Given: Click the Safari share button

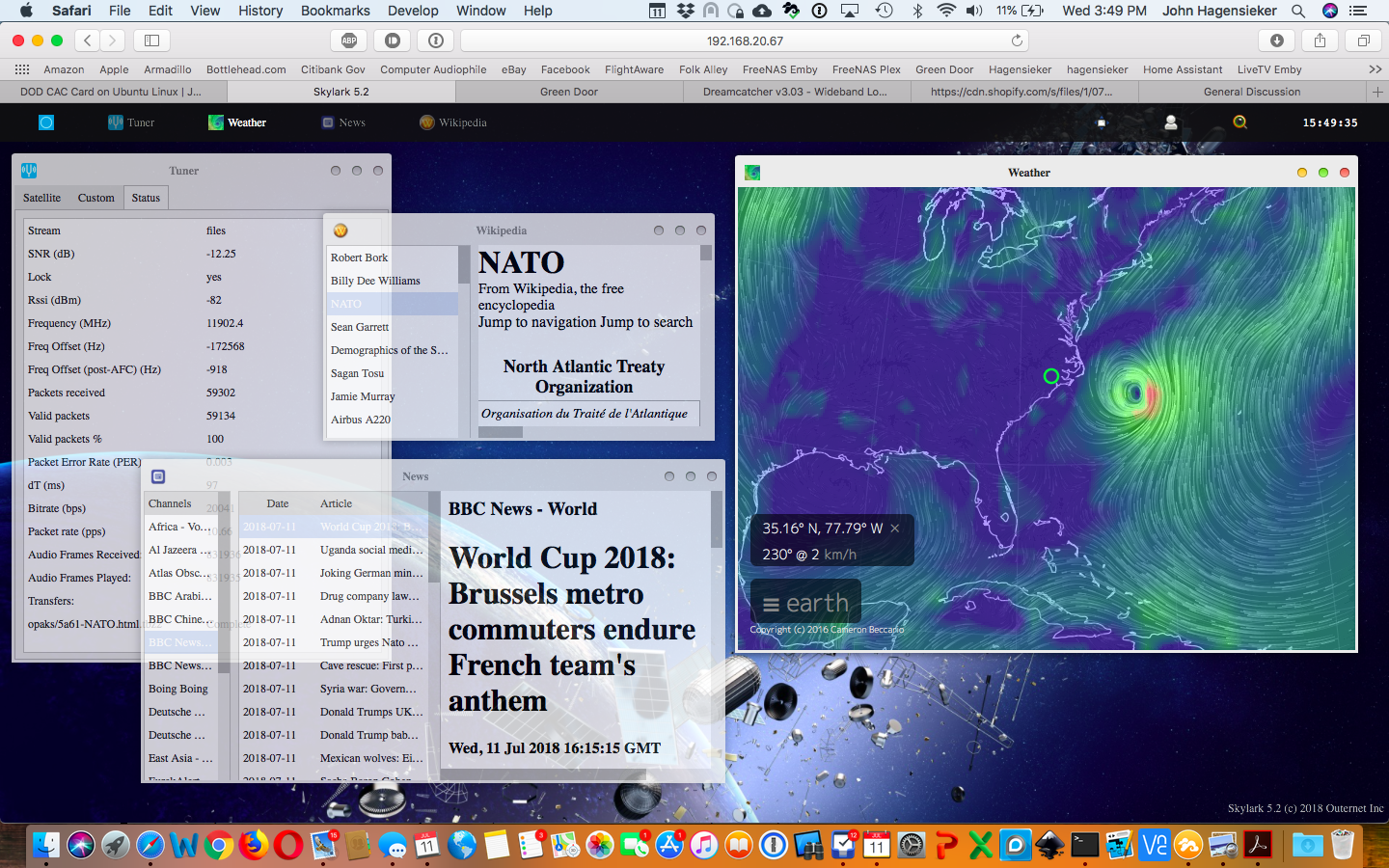Looking at the screenshot, I should tap(1320, 41).
